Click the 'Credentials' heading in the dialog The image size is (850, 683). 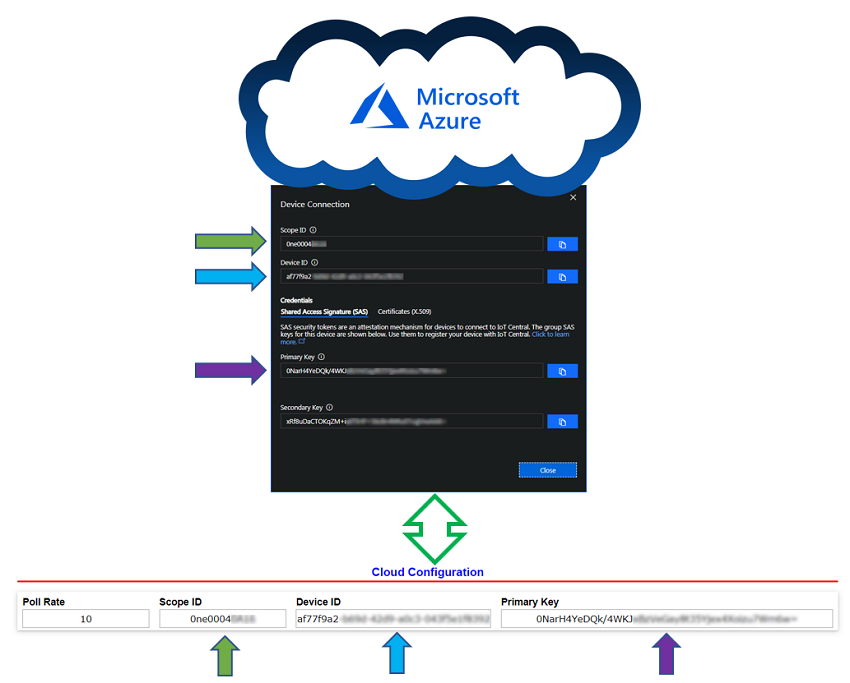pyautogui.click(x=297, y=300)
